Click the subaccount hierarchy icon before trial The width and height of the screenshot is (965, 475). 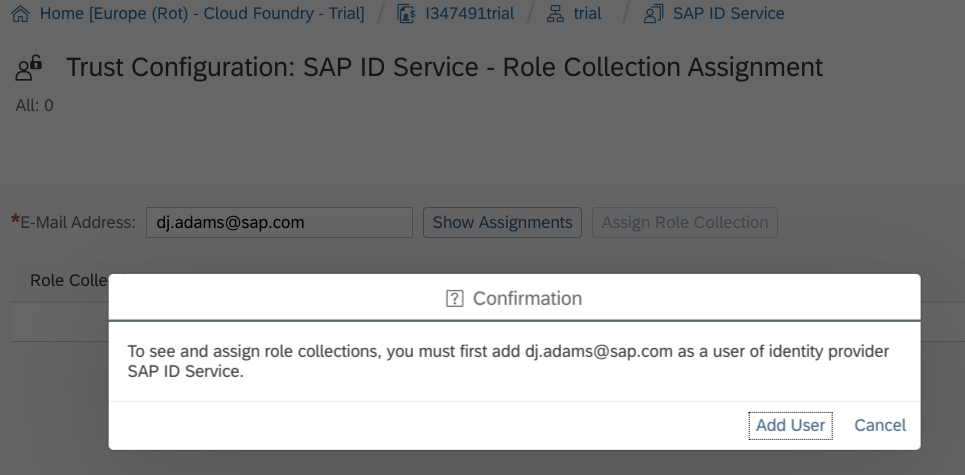click(x=555, y=14)
